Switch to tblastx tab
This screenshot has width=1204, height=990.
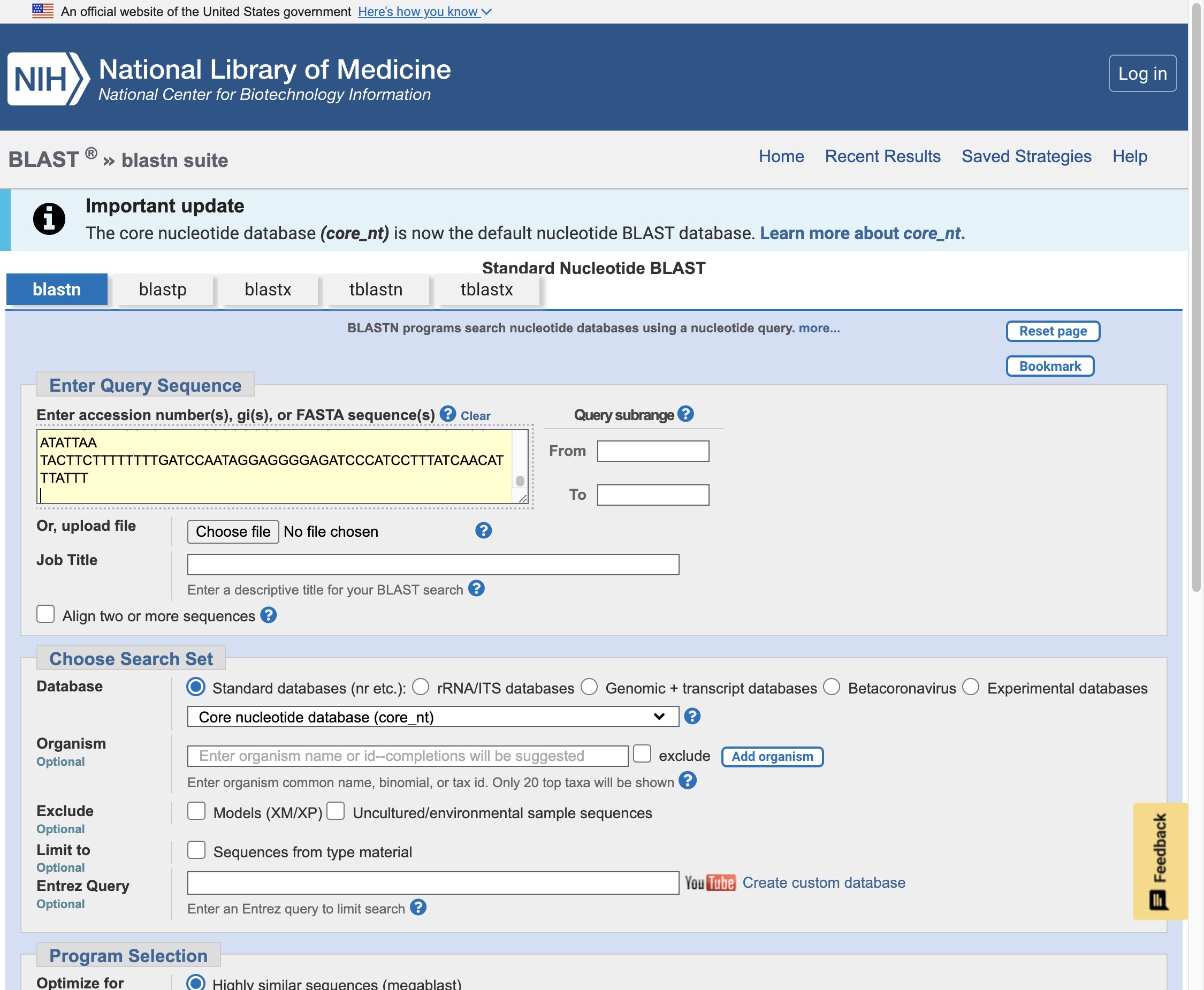pyautogui.click(x=486, y=290)
